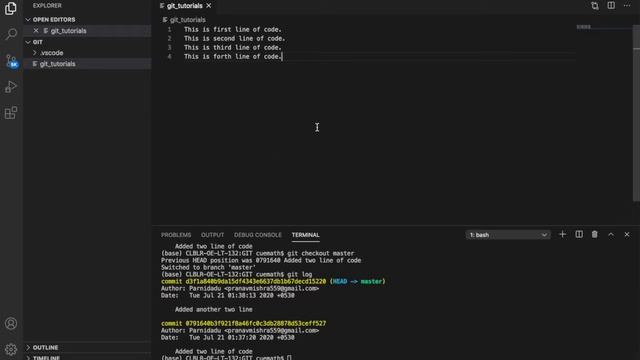Click line number 1 in the gutter

pyautogui.click(x=169, y=29)
